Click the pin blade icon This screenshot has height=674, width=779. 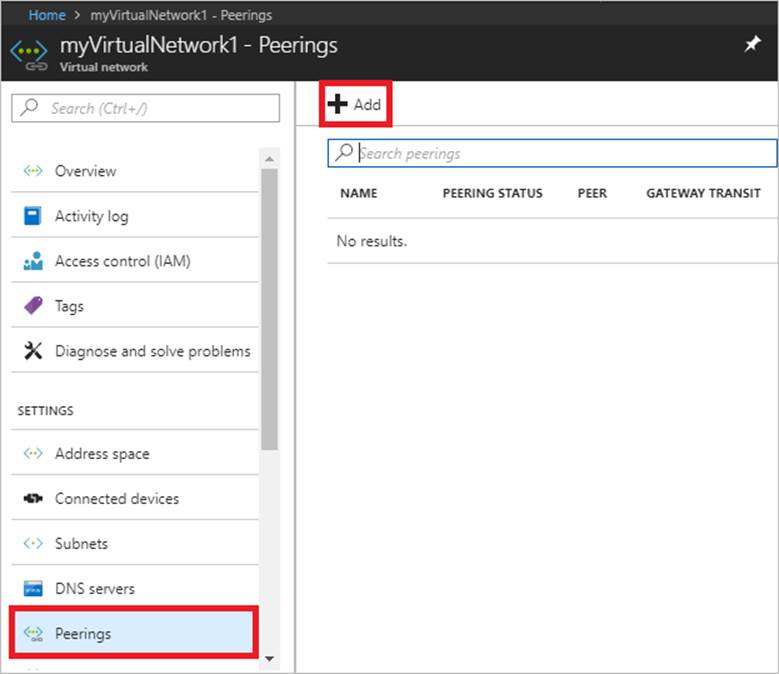[752, 45]
